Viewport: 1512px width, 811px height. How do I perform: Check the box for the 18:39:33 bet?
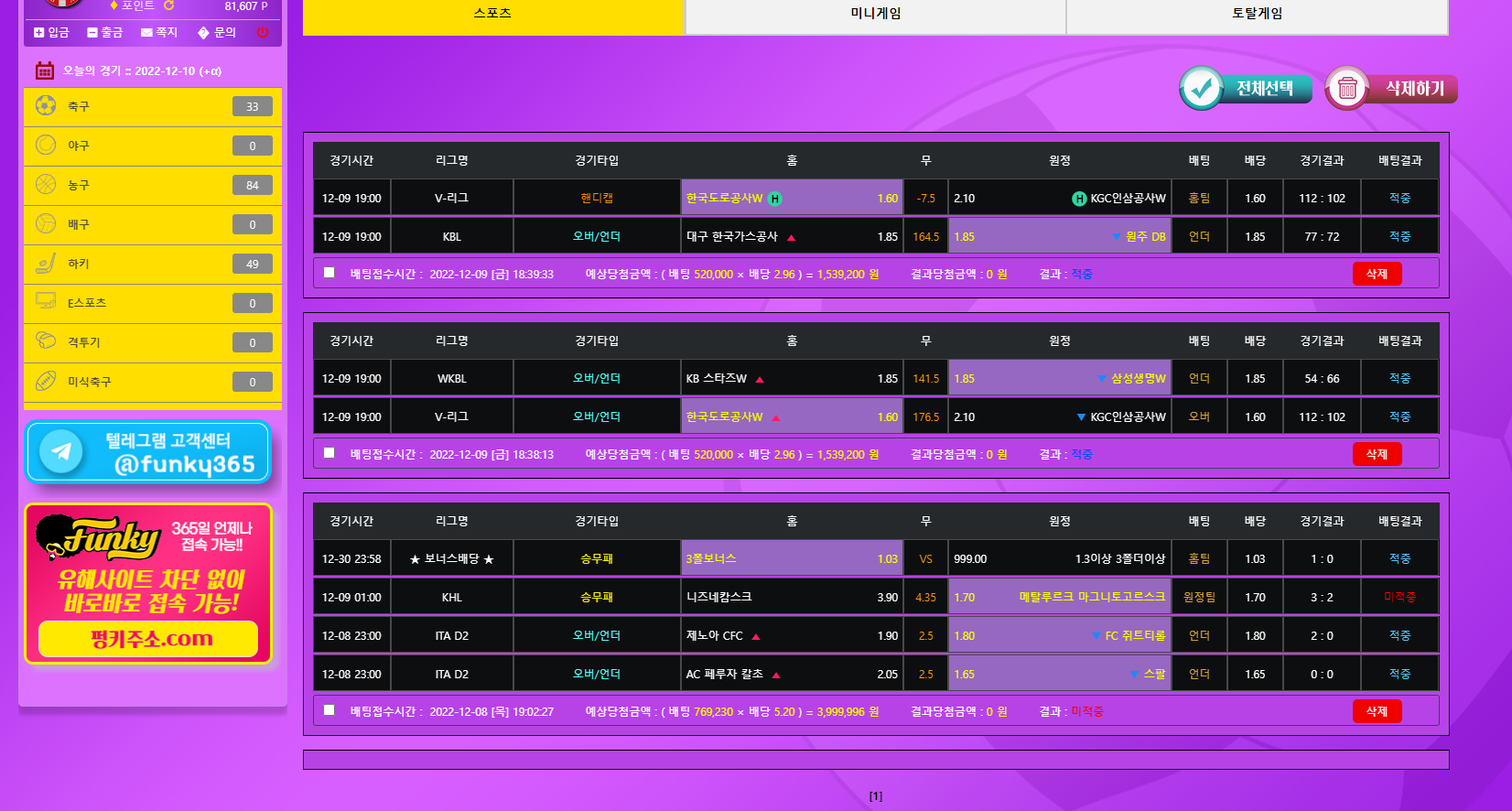coord(329,273)
